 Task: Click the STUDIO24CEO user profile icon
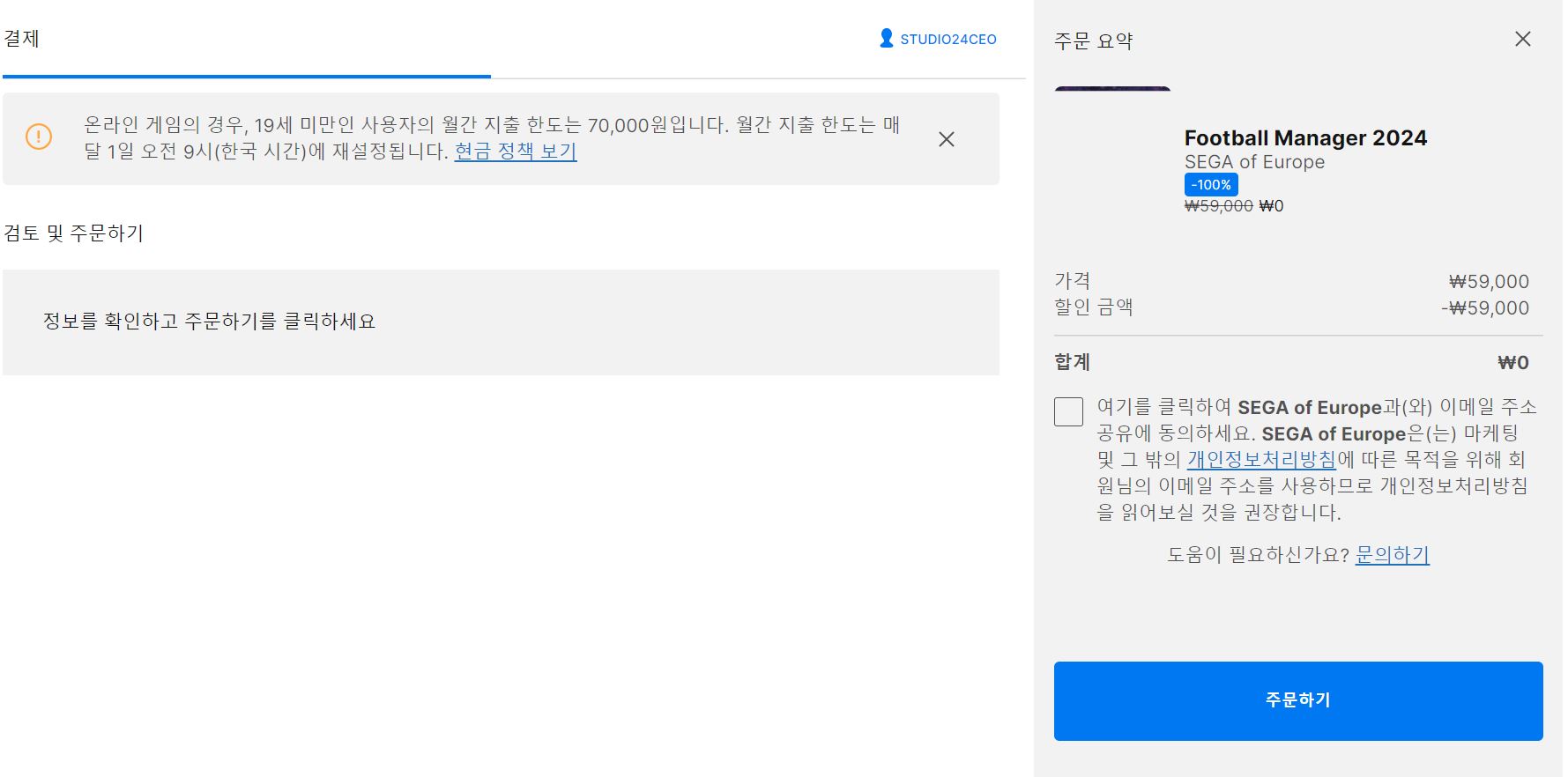887,38
